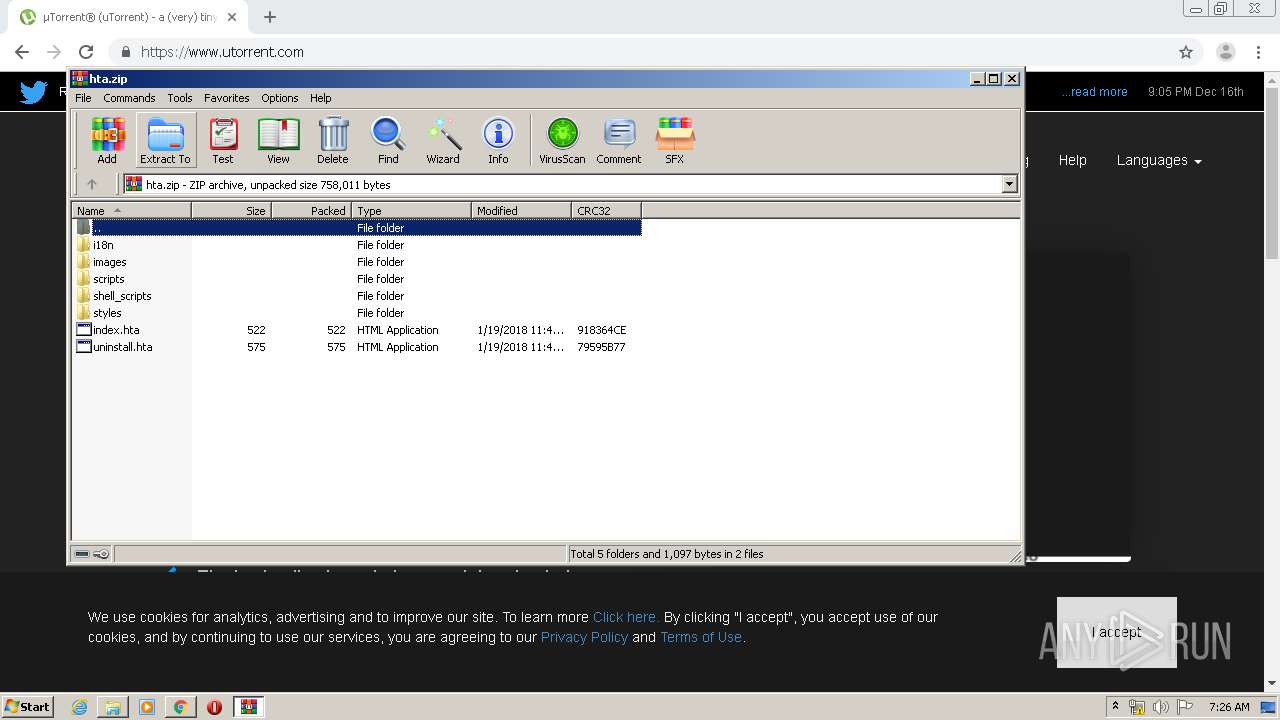This screenshot has width=1280, height=720.
Task: Open the Options menu
Action: click(280, 98)
